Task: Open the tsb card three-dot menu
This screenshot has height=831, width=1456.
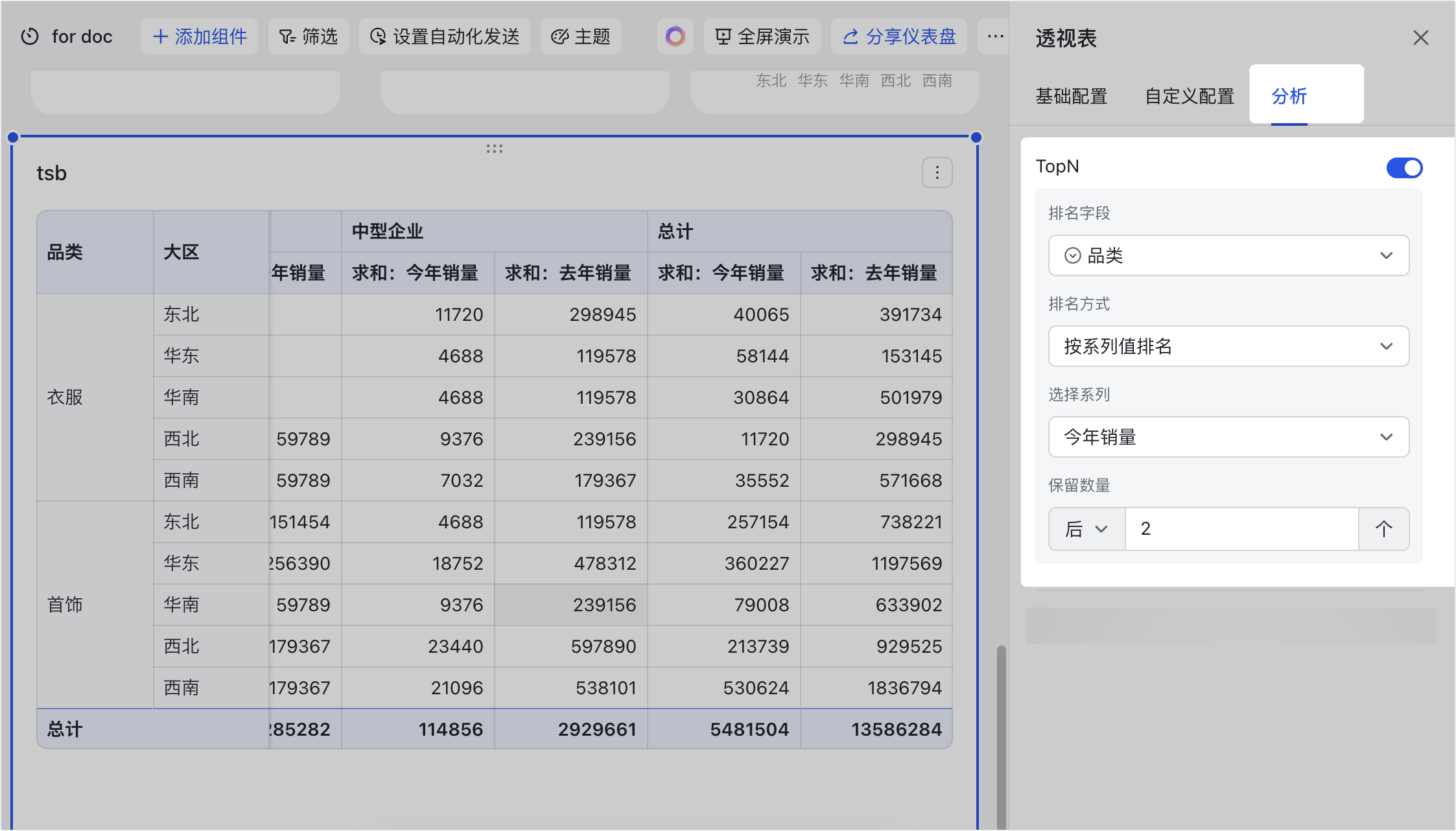Action: tap(937, 173)
